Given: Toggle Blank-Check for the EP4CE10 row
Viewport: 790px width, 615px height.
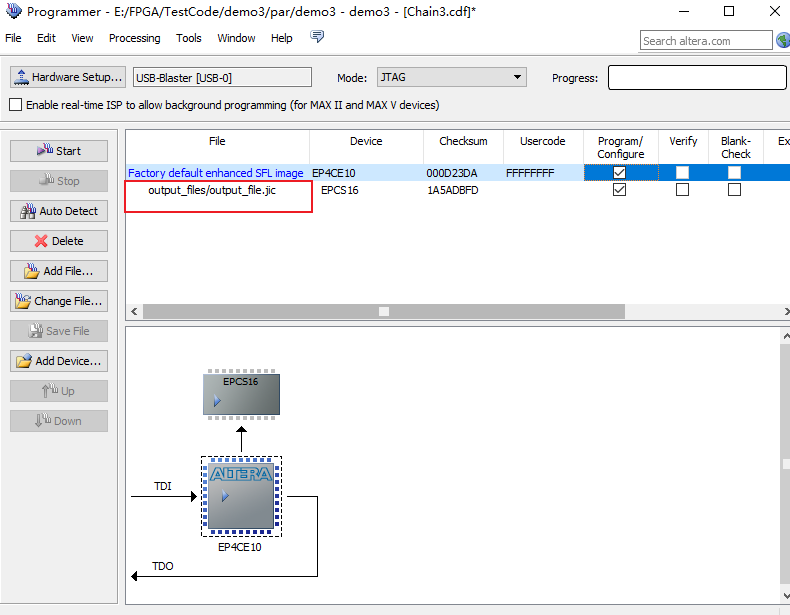Looking at the screenshot, I should pos(735,173).
